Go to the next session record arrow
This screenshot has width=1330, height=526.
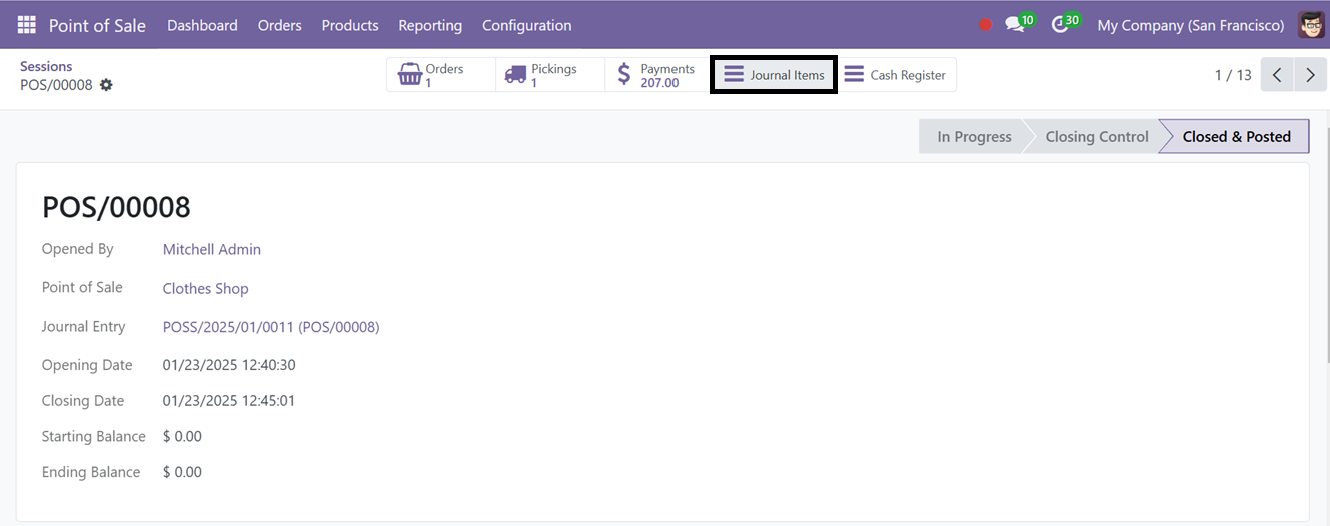1310,75
